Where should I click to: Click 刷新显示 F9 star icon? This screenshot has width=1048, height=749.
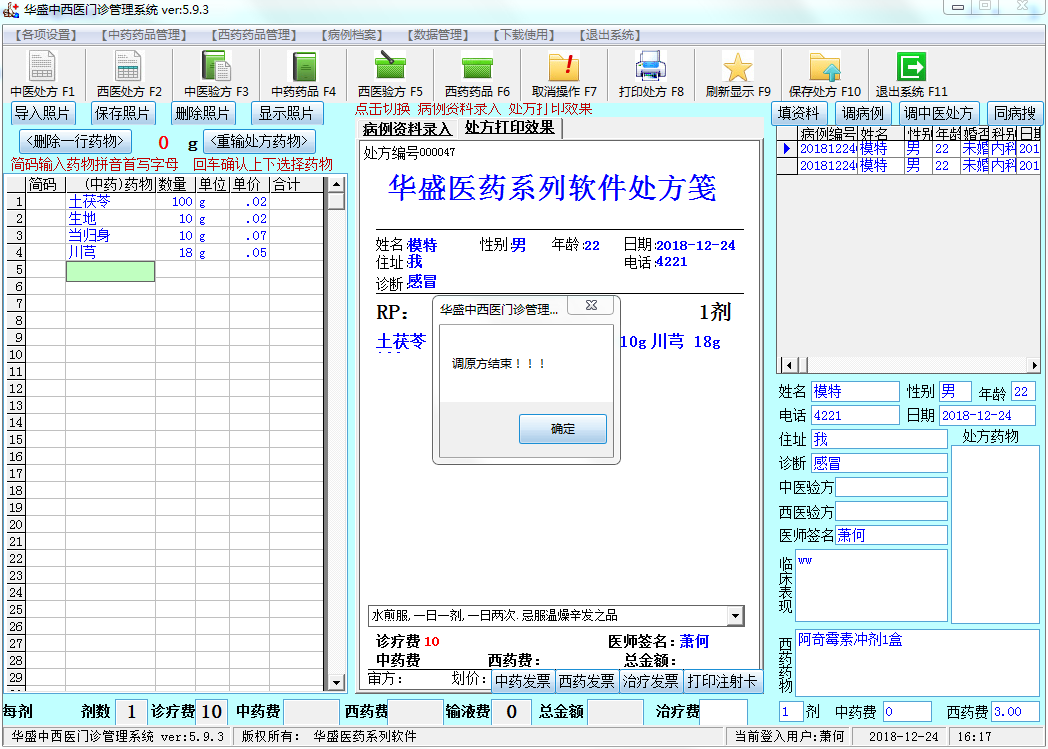click(738, 66)
